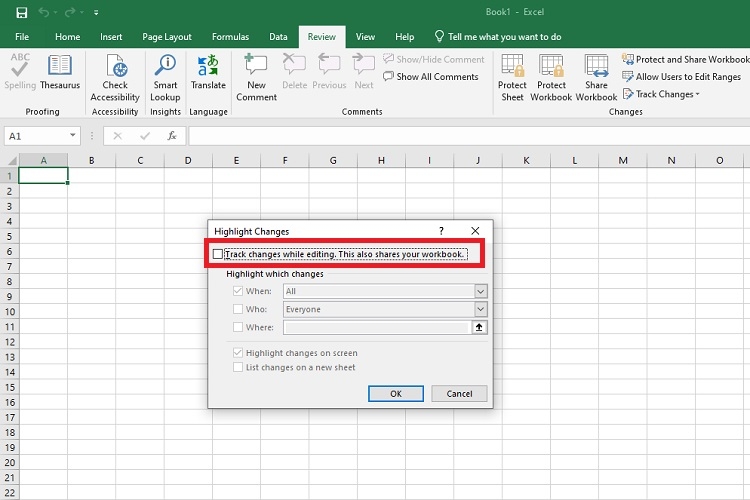Screen dimensions: 750x500
Task: Enable Track changes while editing checkbox
Action: (x=218, y=255)
